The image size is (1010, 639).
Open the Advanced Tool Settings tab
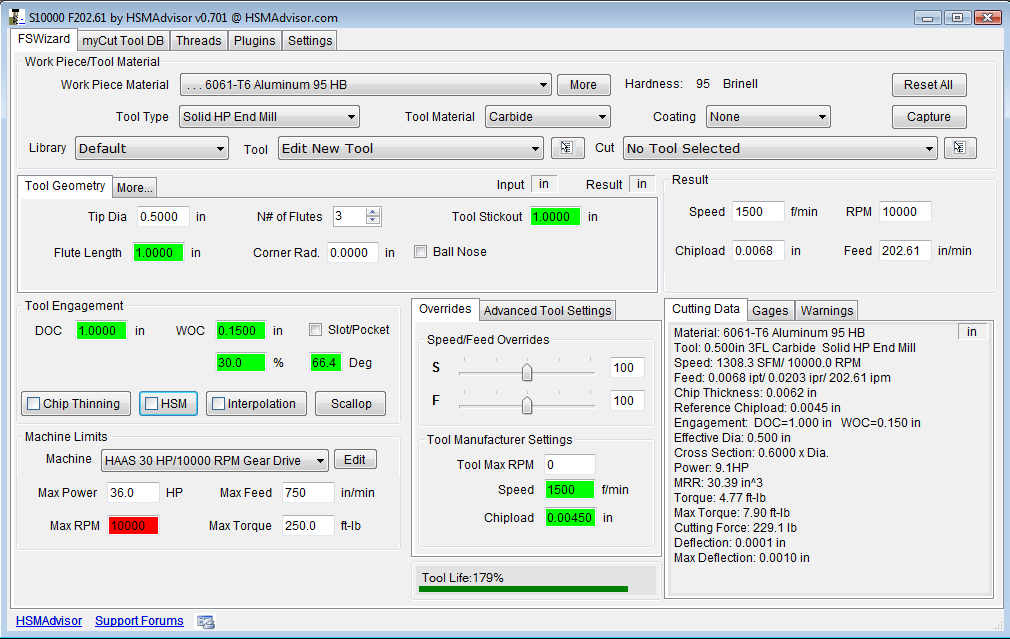548,311
